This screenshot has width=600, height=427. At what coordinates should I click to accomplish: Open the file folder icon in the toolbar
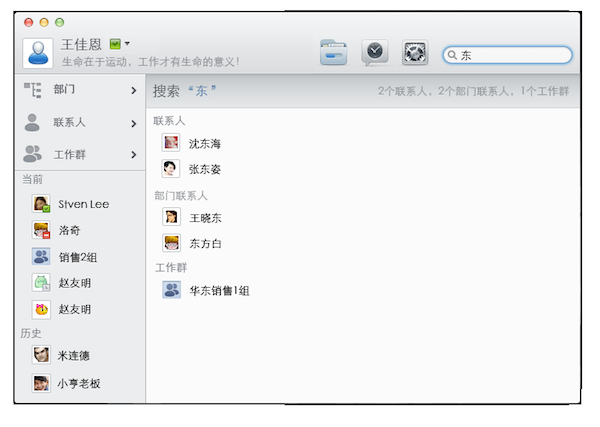point(334,53)
